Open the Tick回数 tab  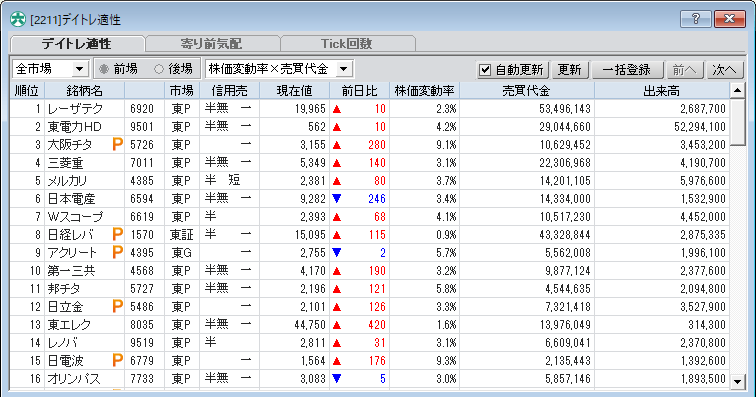click(347, 44)
